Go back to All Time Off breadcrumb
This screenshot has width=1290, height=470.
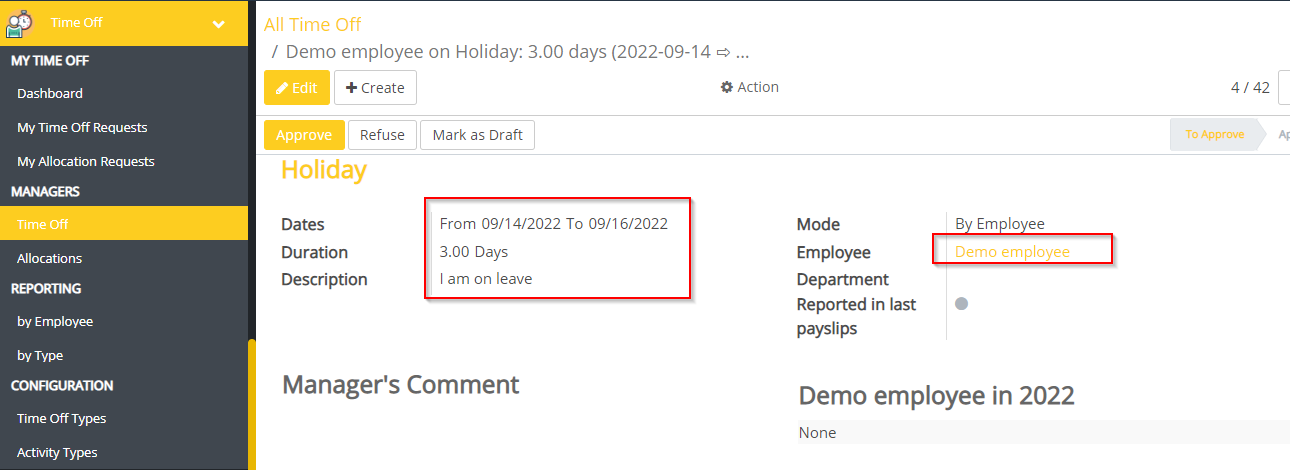click(x=313, y=24)
